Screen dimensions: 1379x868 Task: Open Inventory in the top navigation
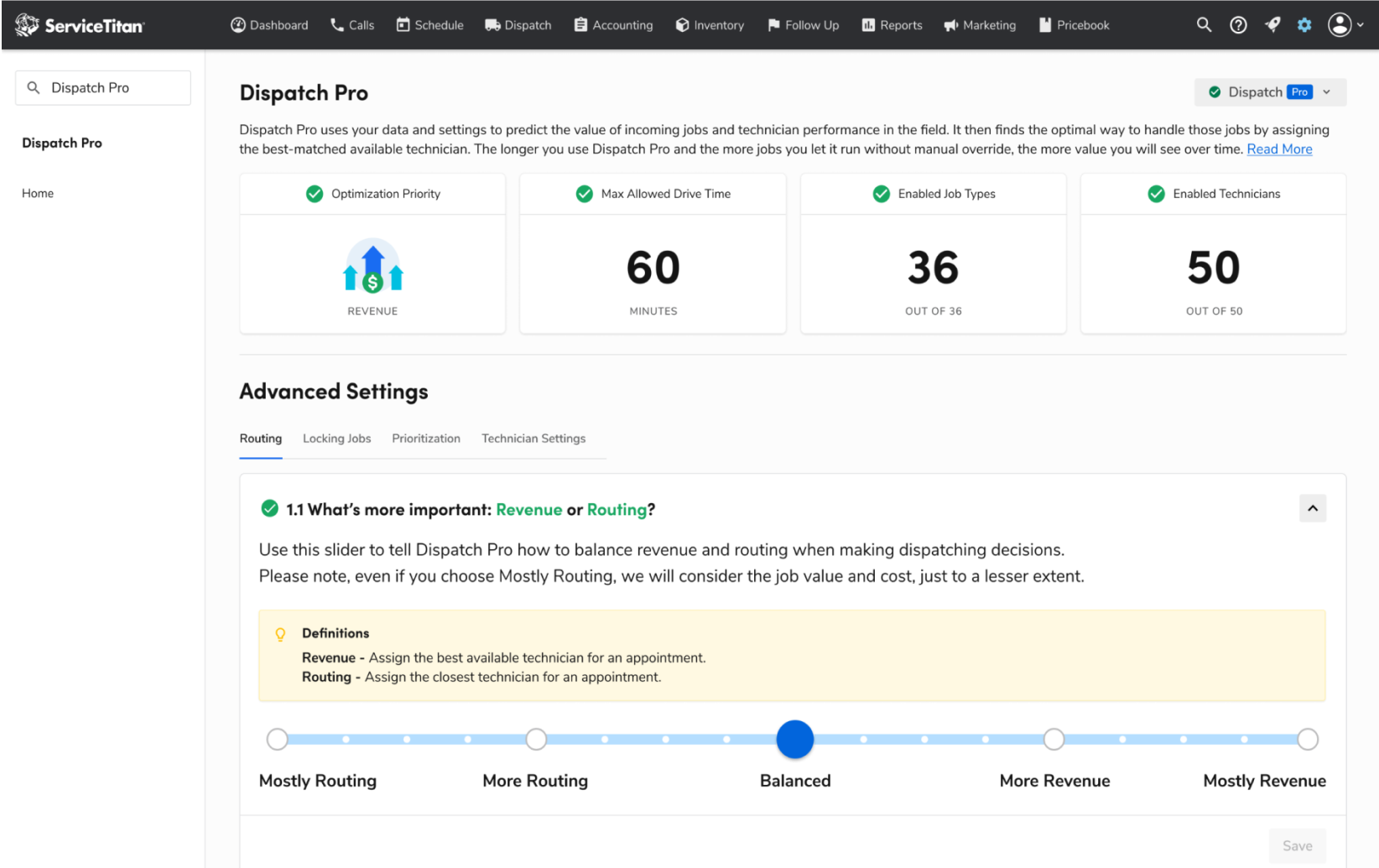point(710,25)
